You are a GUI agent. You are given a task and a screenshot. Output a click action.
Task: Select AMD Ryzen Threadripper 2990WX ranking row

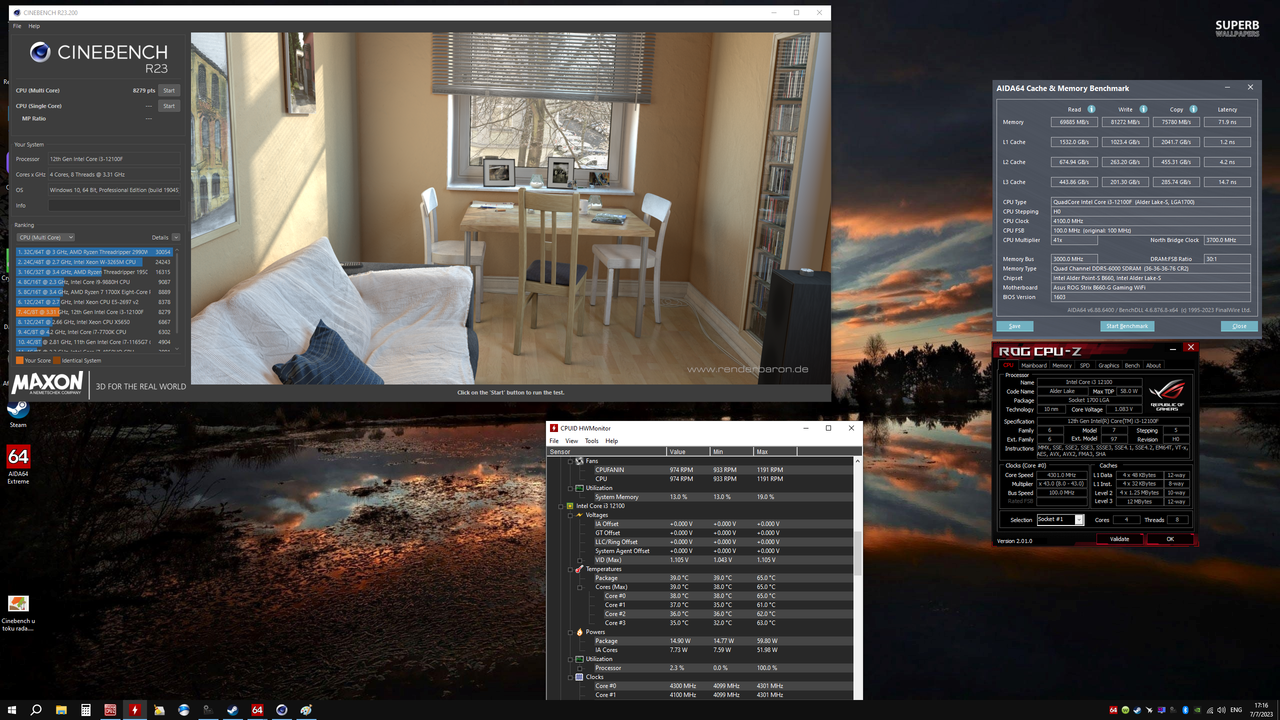coord(93,252)
